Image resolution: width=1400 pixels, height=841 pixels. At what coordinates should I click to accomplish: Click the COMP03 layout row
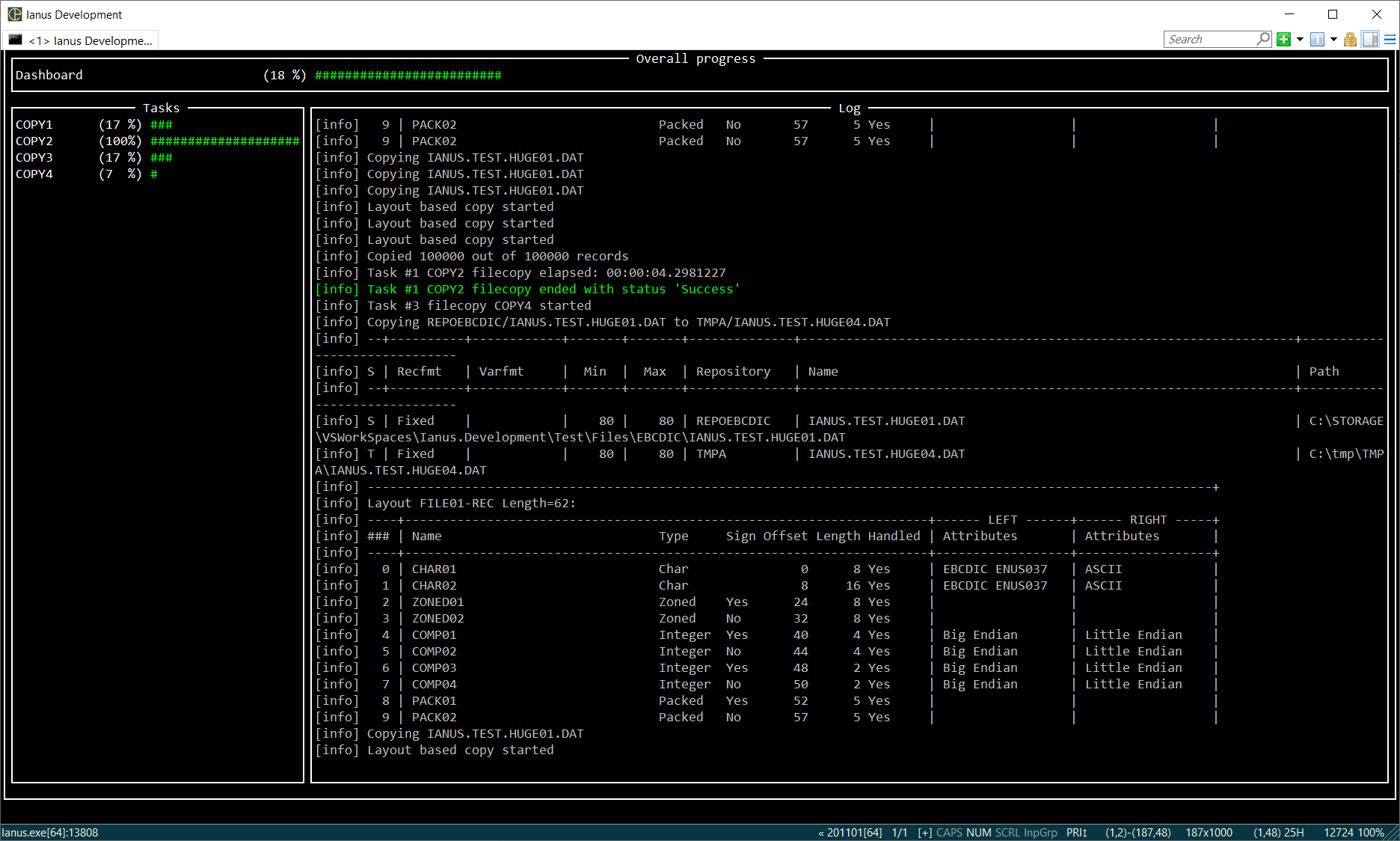pyautogui.click(x=767, y=667)
